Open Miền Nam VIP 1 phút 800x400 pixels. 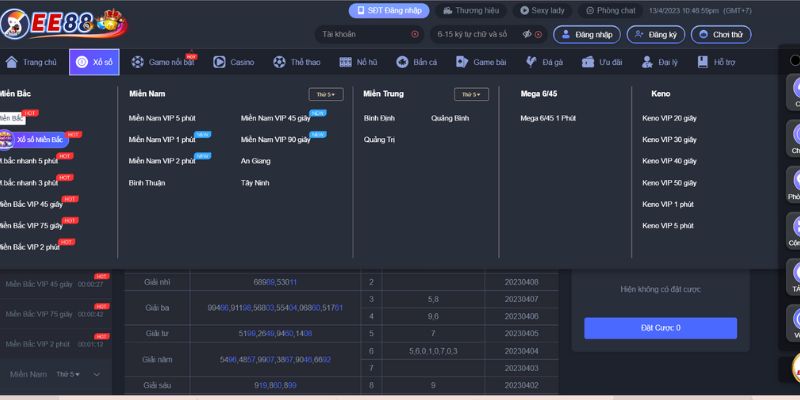point(162,139)
